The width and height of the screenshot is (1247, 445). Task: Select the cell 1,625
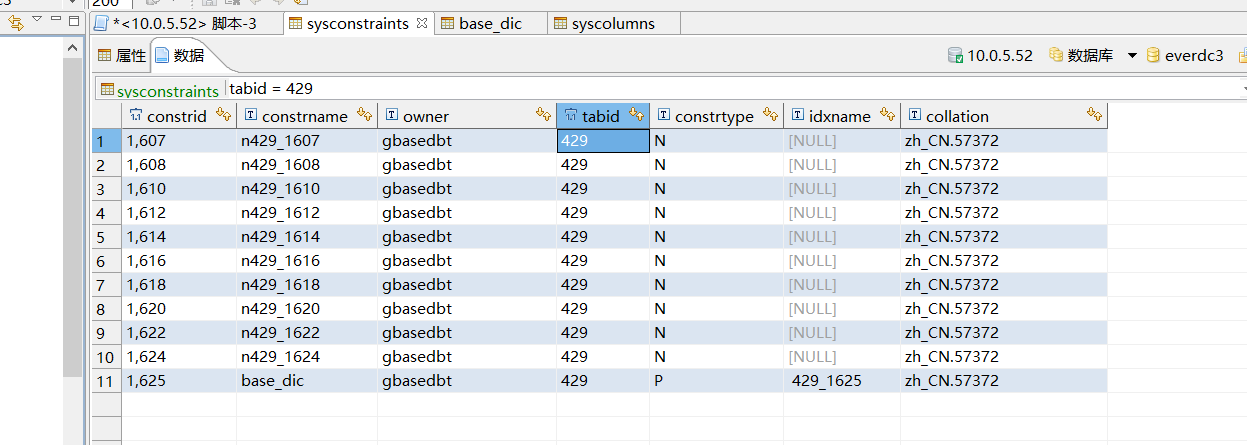click(179, 381)
